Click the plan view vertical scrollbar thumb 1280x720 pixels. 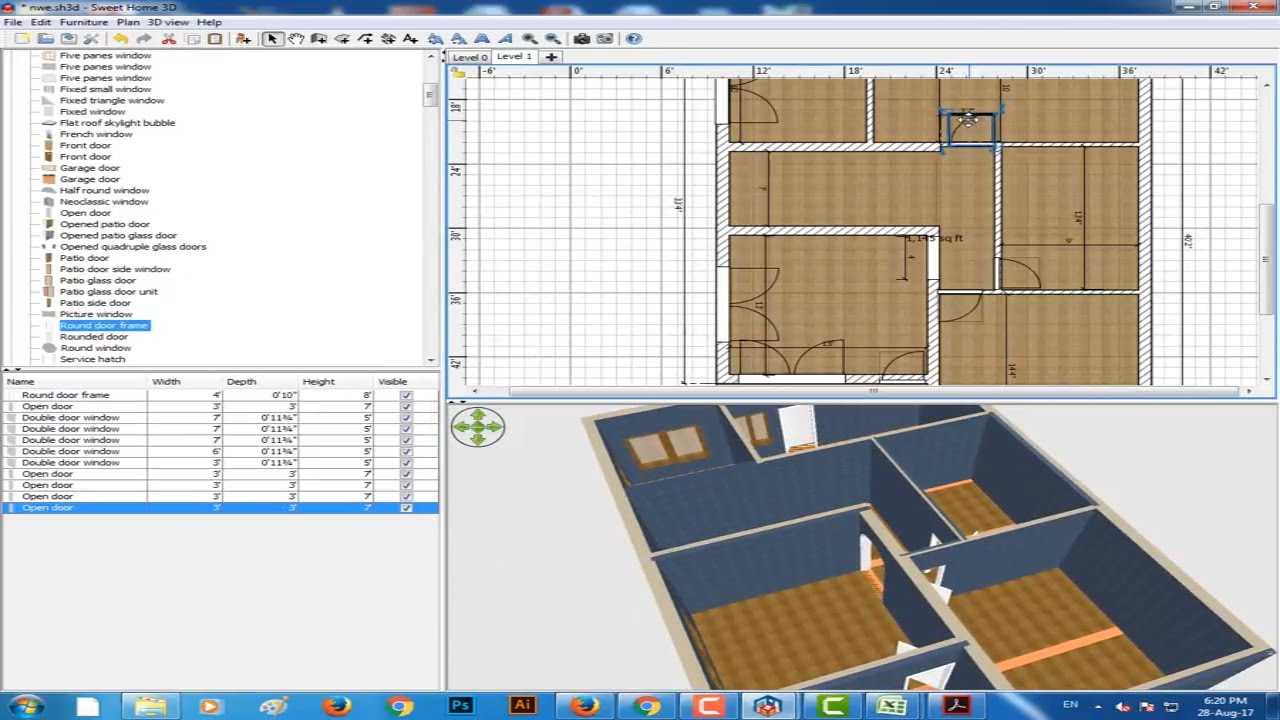[x=1268, y=259]
